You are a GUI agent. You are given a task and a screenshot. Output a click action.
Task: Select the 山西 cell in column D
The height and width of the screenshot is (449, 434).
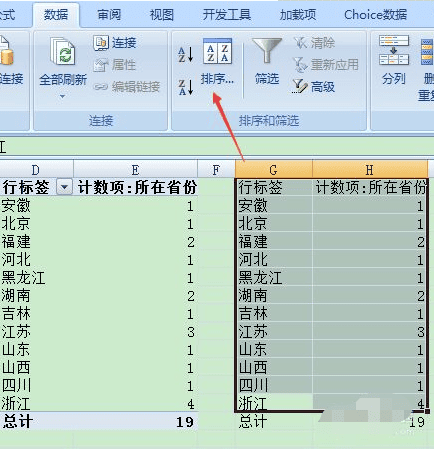point(37,367)
